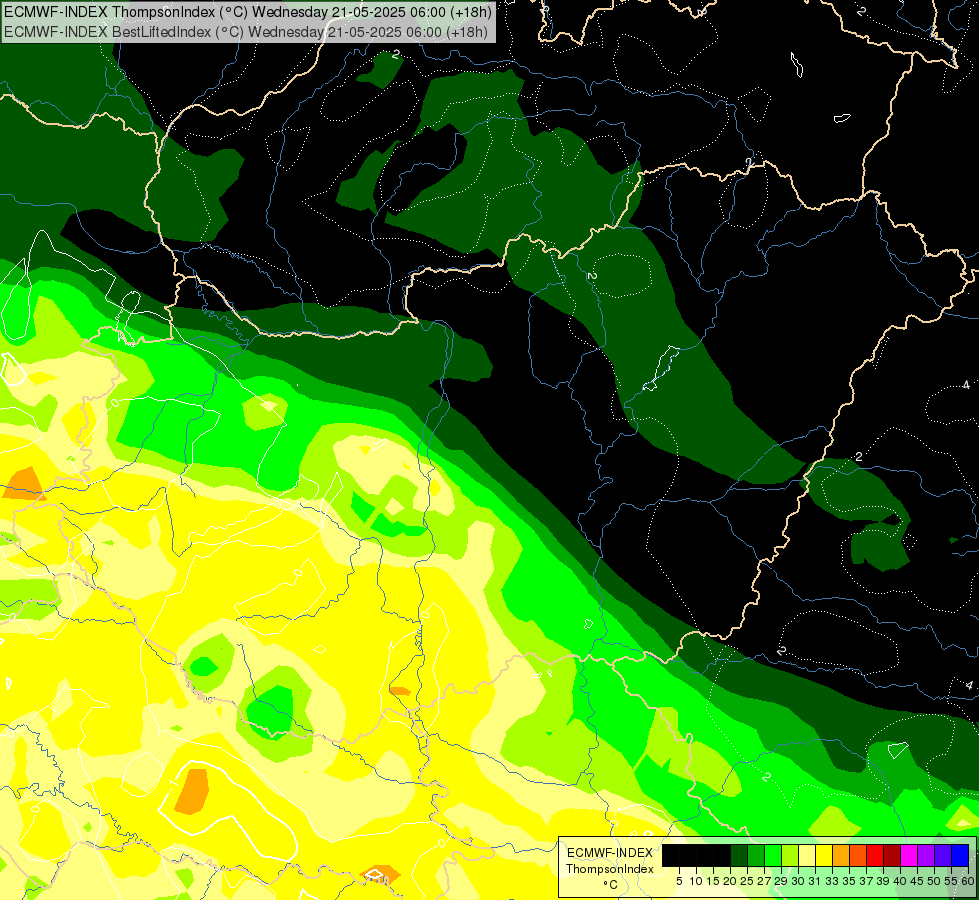Screen dimensions: 979x900
Task: Click the ThompsonIndex title line at top
Action: [x=248, y=11]
